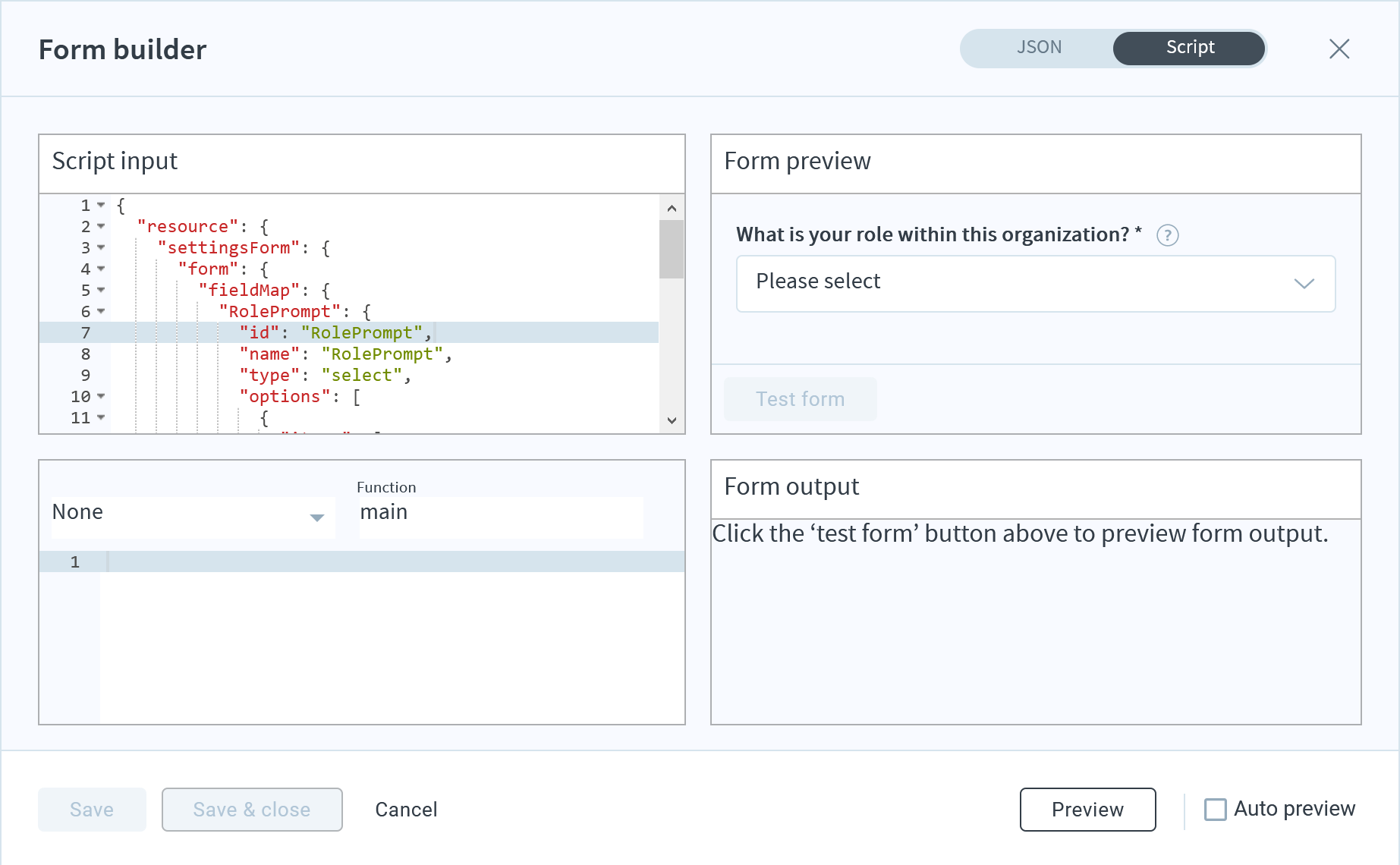The image size is (1400, 865).
Task: Collapse the "form" fold on line 4
Action: click(x=101, y=269)
